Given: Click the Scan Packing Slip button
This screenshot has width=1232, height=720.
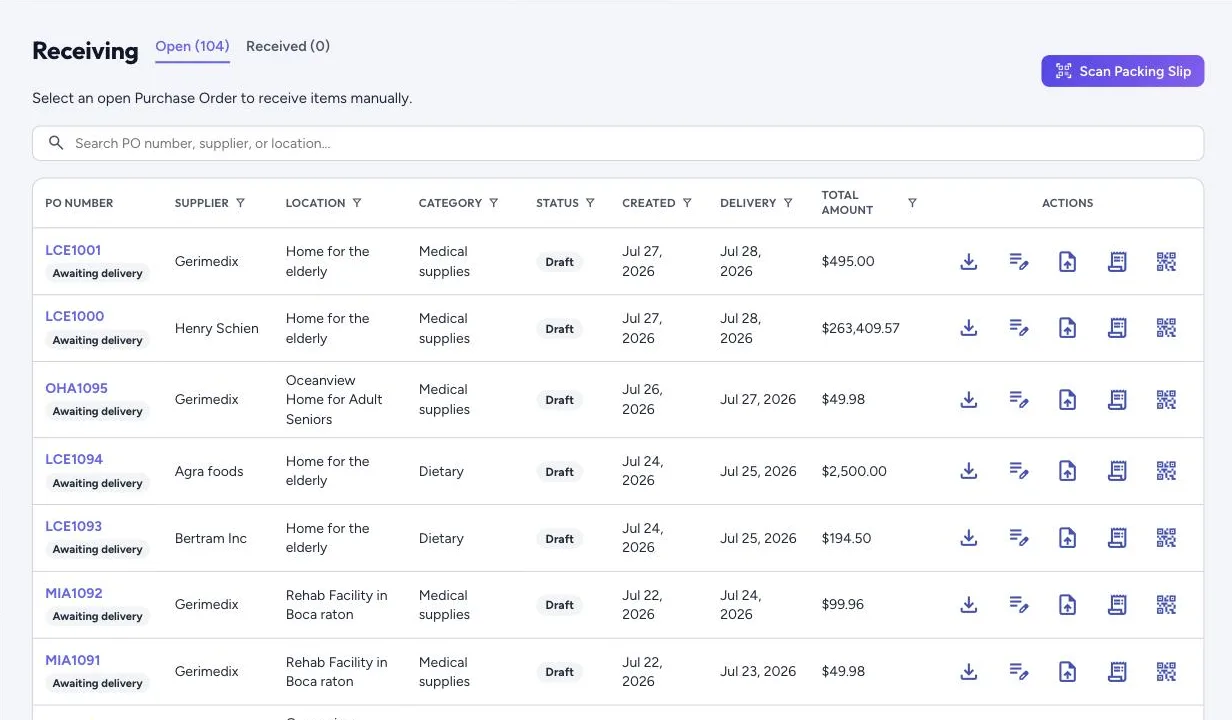Looking at the screenshot, I should point(1122,71).
